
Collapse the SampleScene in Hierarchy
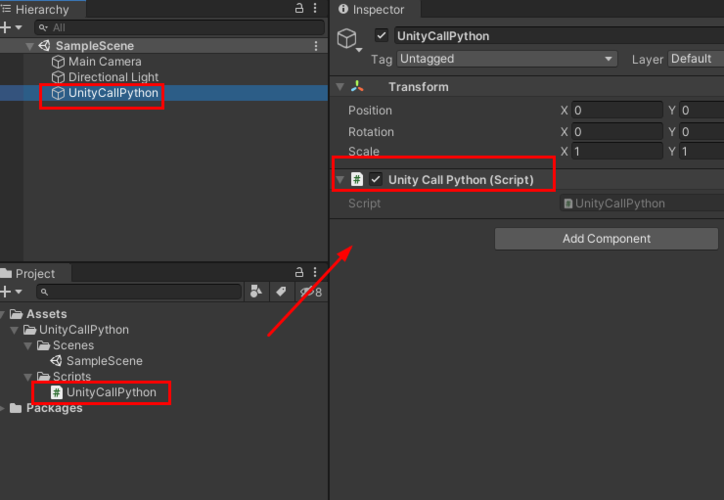pyautogui.click(x=30, y=46)
